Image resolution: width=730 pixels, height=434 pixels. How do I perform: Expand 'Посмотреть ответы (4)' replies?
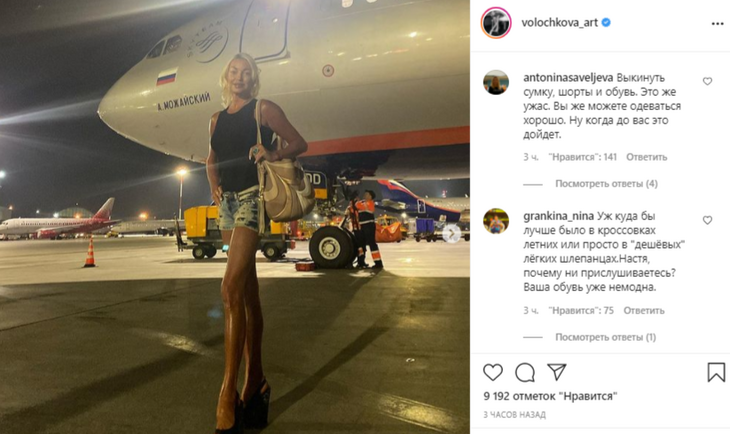pos(606,184)
